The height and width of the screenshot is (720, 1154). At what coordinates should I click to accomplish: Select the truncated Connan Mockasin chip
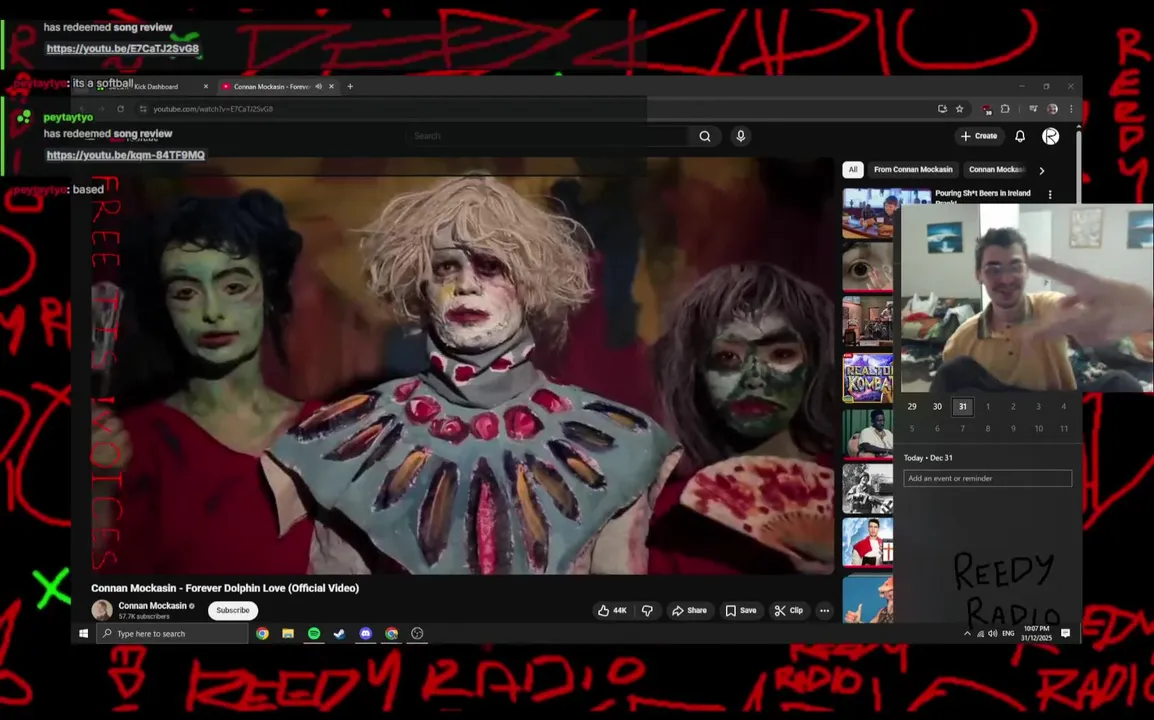(997, 170)
